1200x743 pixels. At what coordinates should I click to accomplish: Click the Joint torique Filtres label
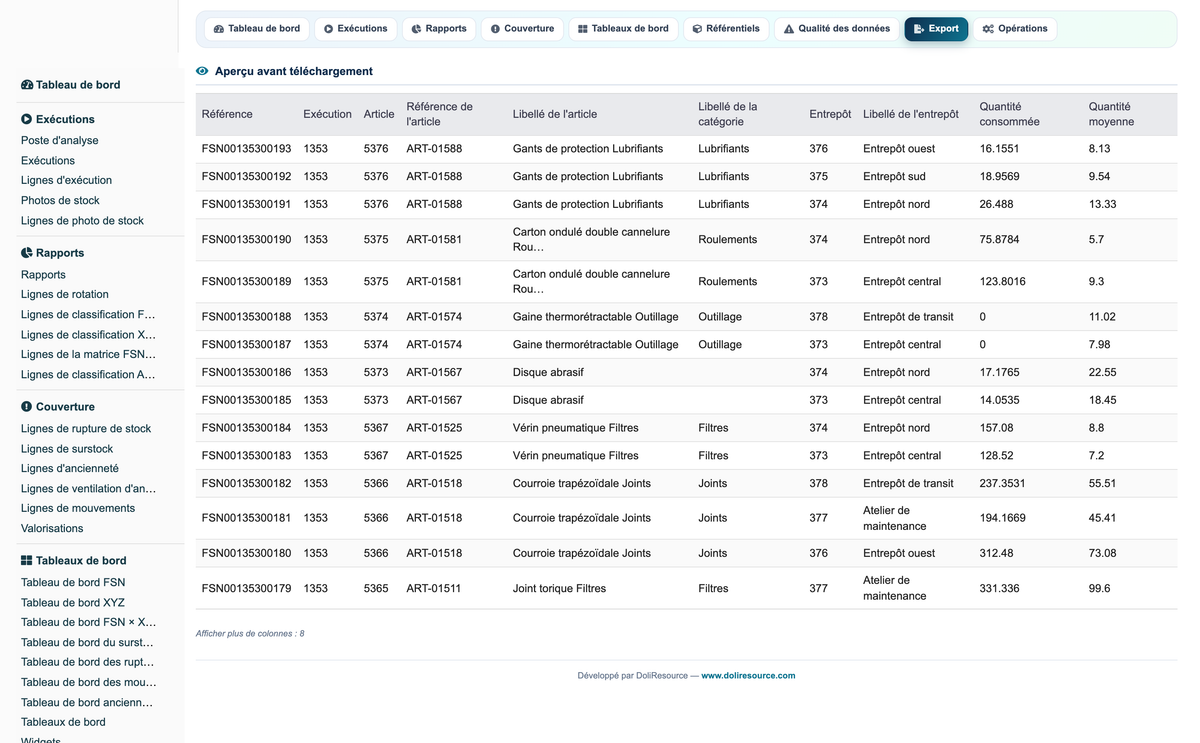click(559, 589)
